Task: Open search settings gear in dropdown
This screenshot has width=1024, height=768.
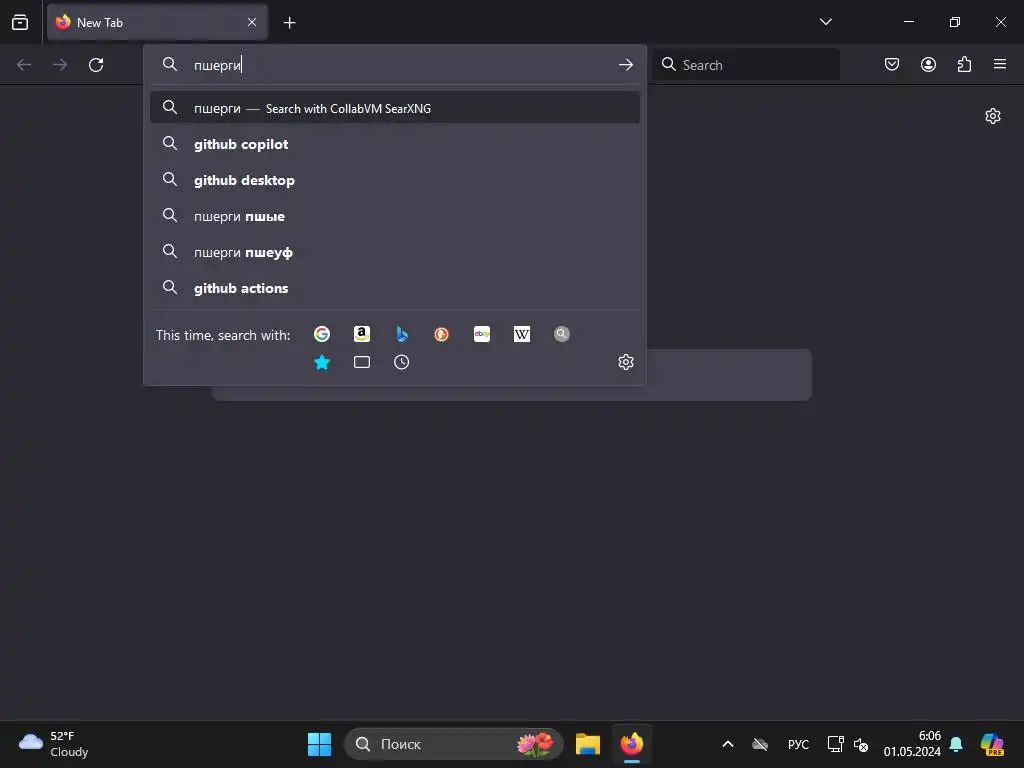Action: (x=626, y=362)
